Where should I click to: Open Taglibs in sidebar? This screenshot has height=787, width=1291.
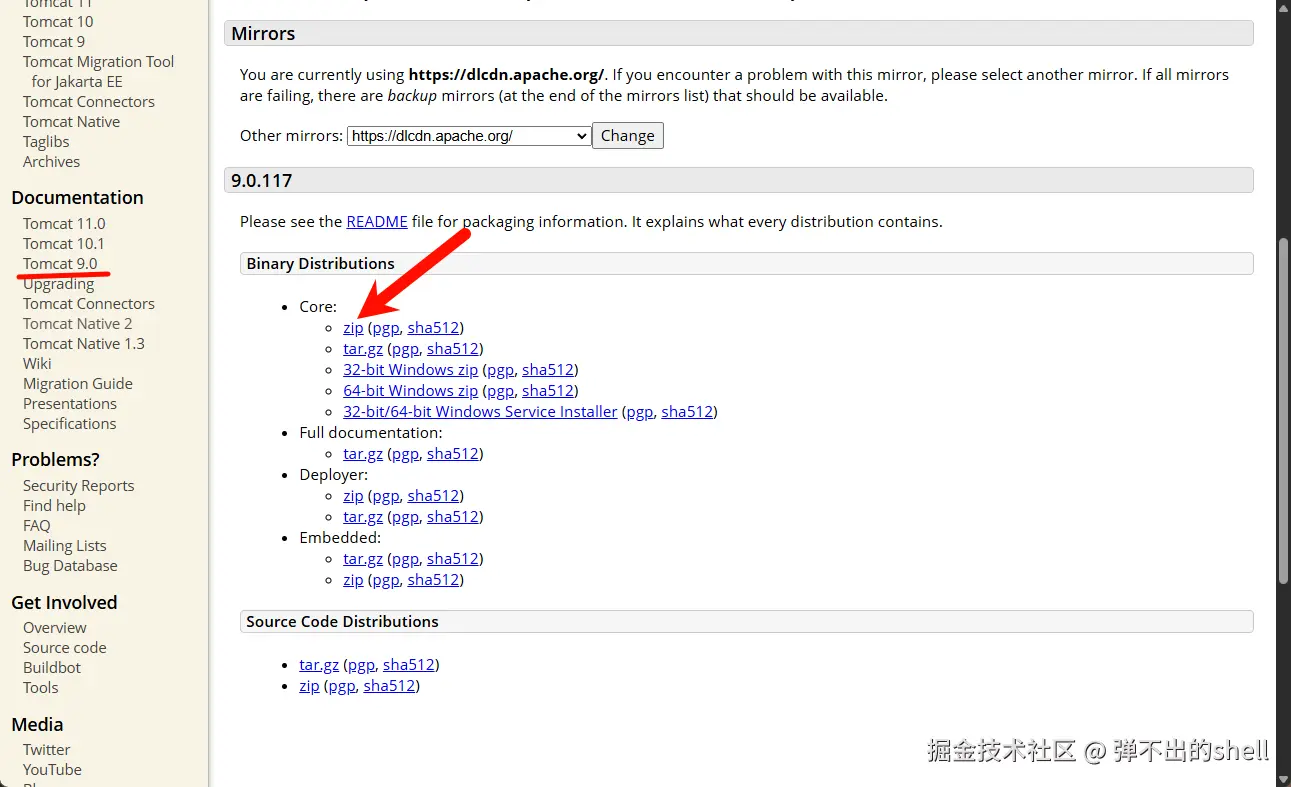[46, 141]
